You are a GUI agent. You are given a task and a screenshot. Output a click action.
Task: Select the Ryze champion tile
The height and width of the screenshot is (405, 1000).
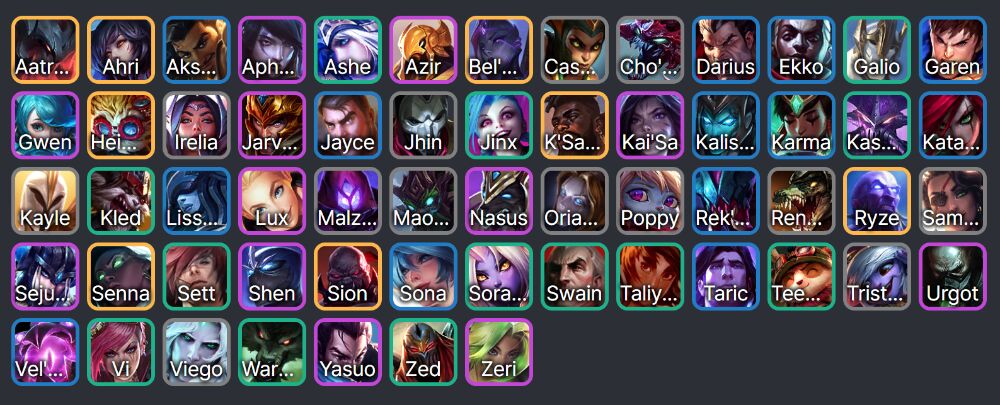point(877,201)
